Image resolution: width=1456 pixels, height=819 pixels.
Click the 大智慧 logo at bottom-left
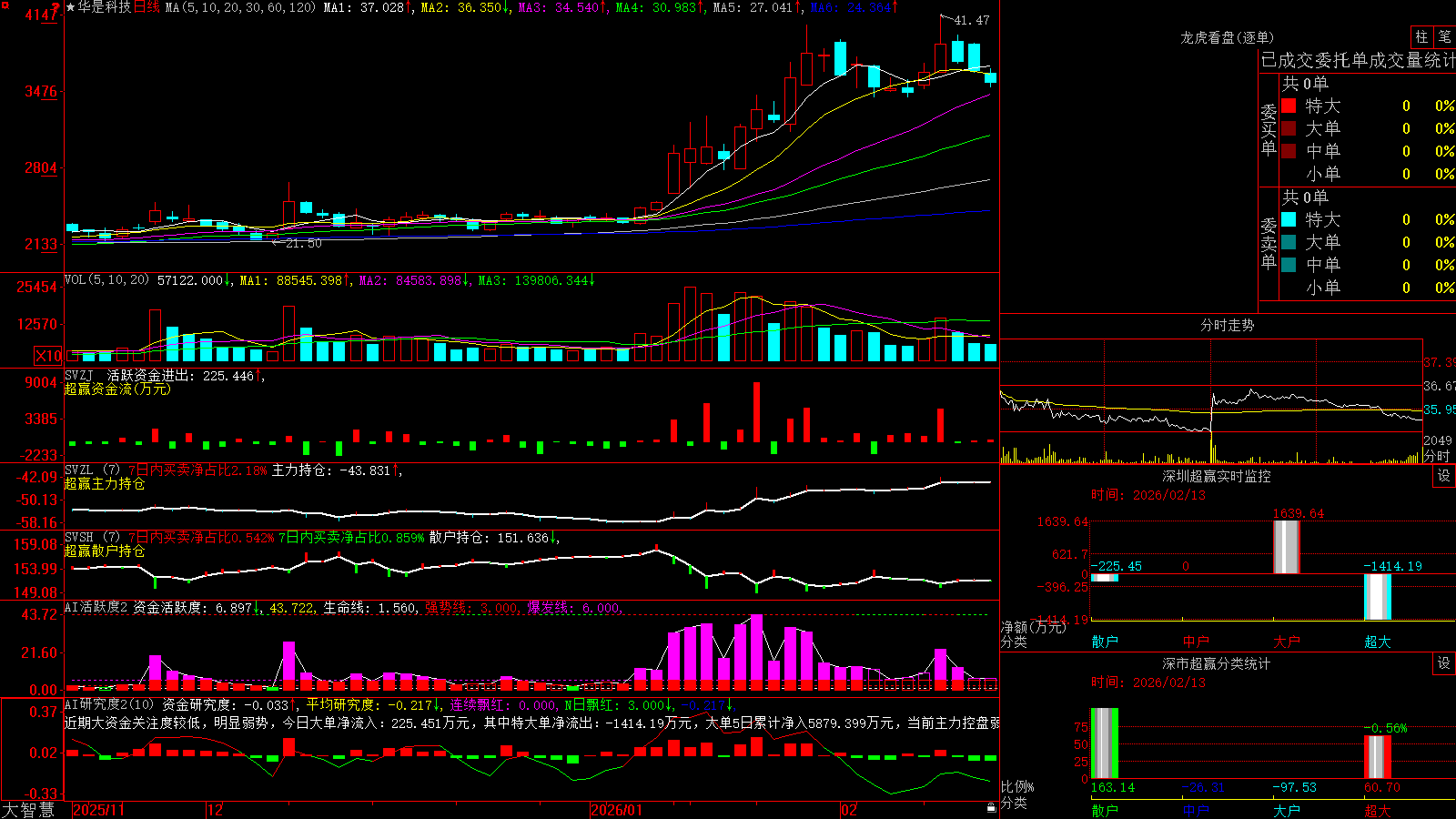[x=28, y=810]
